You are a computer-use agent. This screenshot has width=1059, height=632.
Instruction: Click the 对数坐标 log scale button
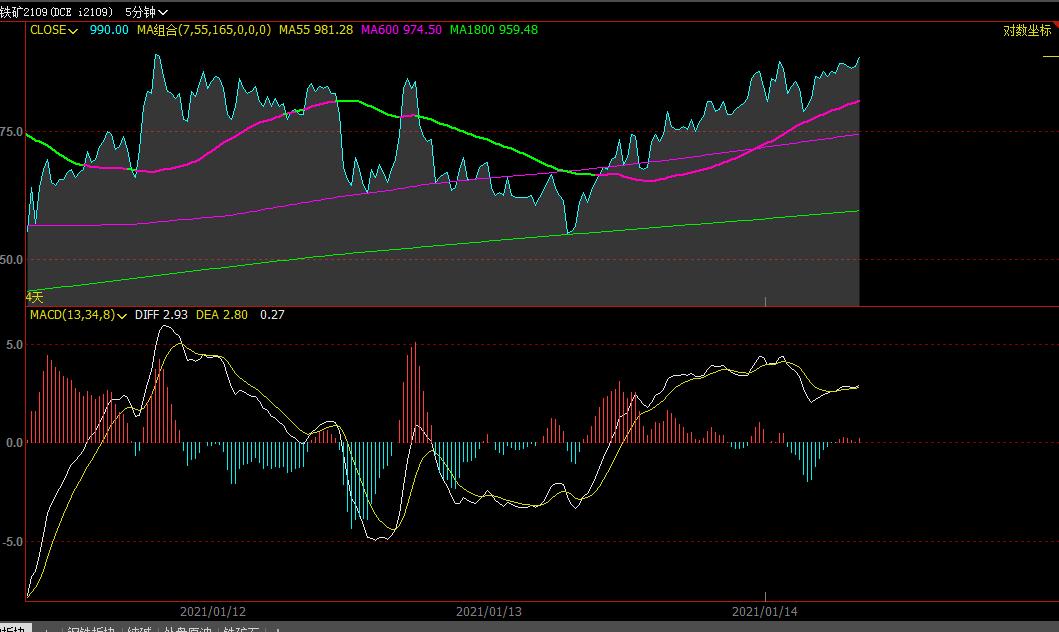1027,31
